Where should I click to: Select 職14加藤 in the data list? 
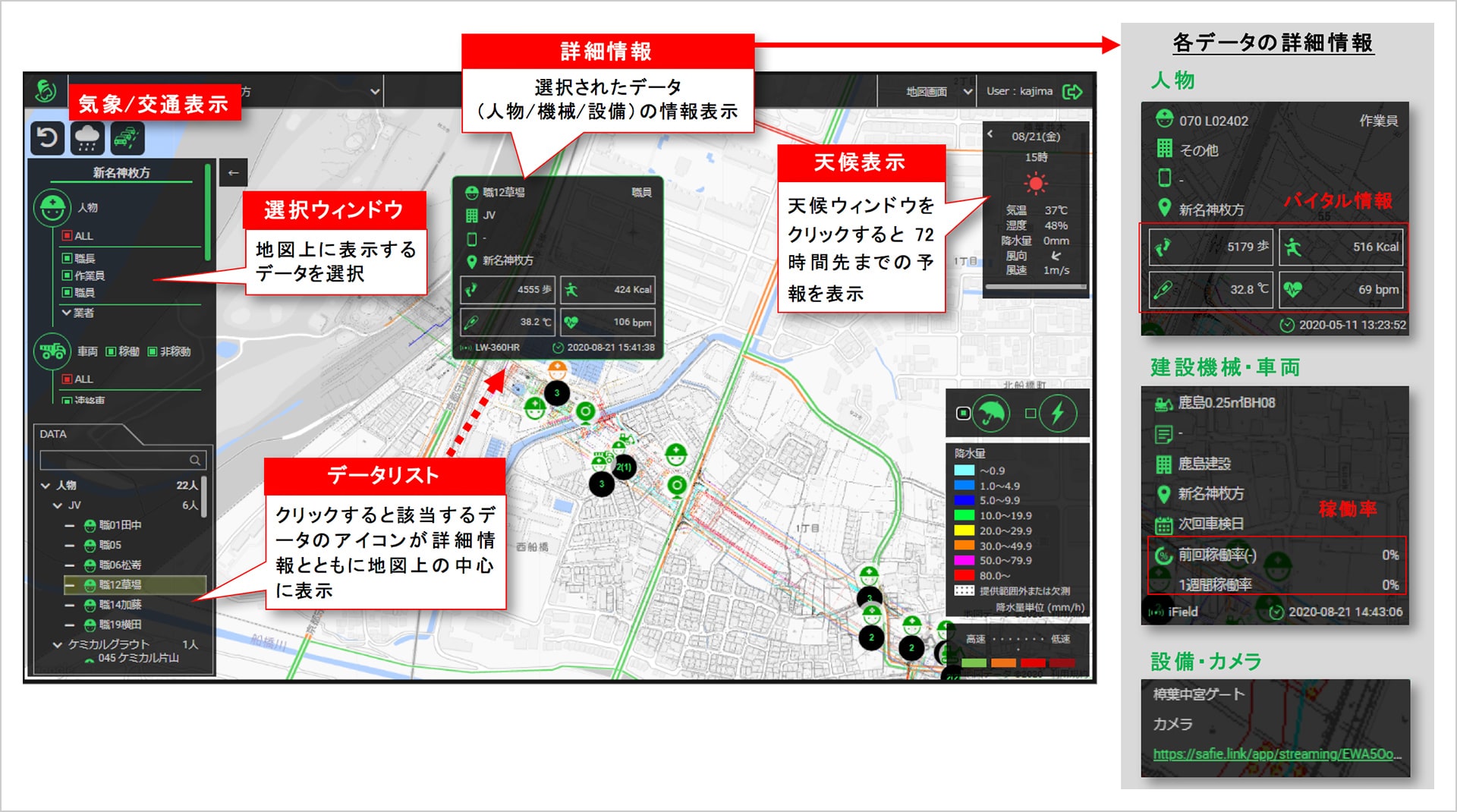pyautogui.click(x=120, y=605)
